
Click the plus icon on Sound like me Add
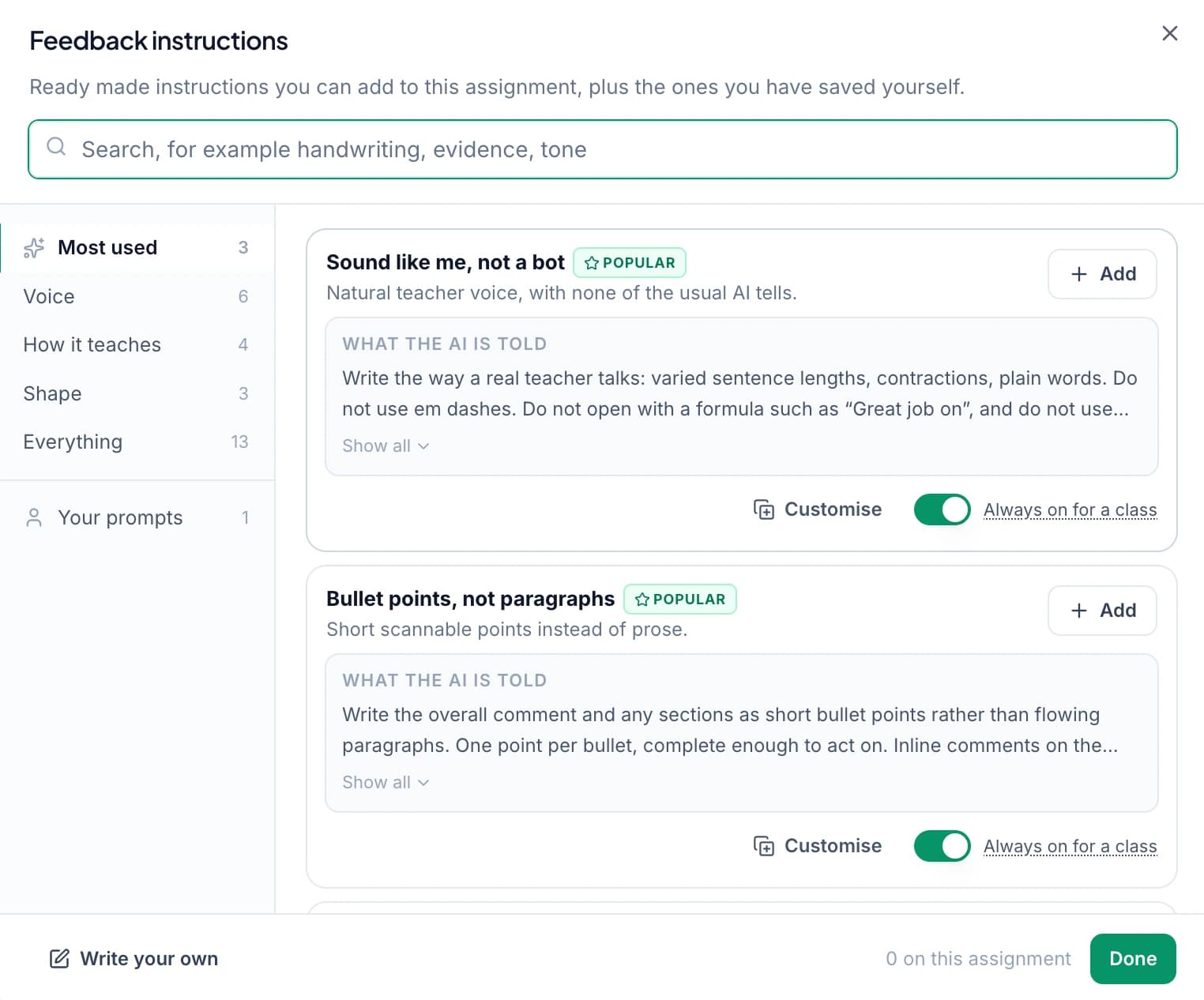(x=1079, y=274)
